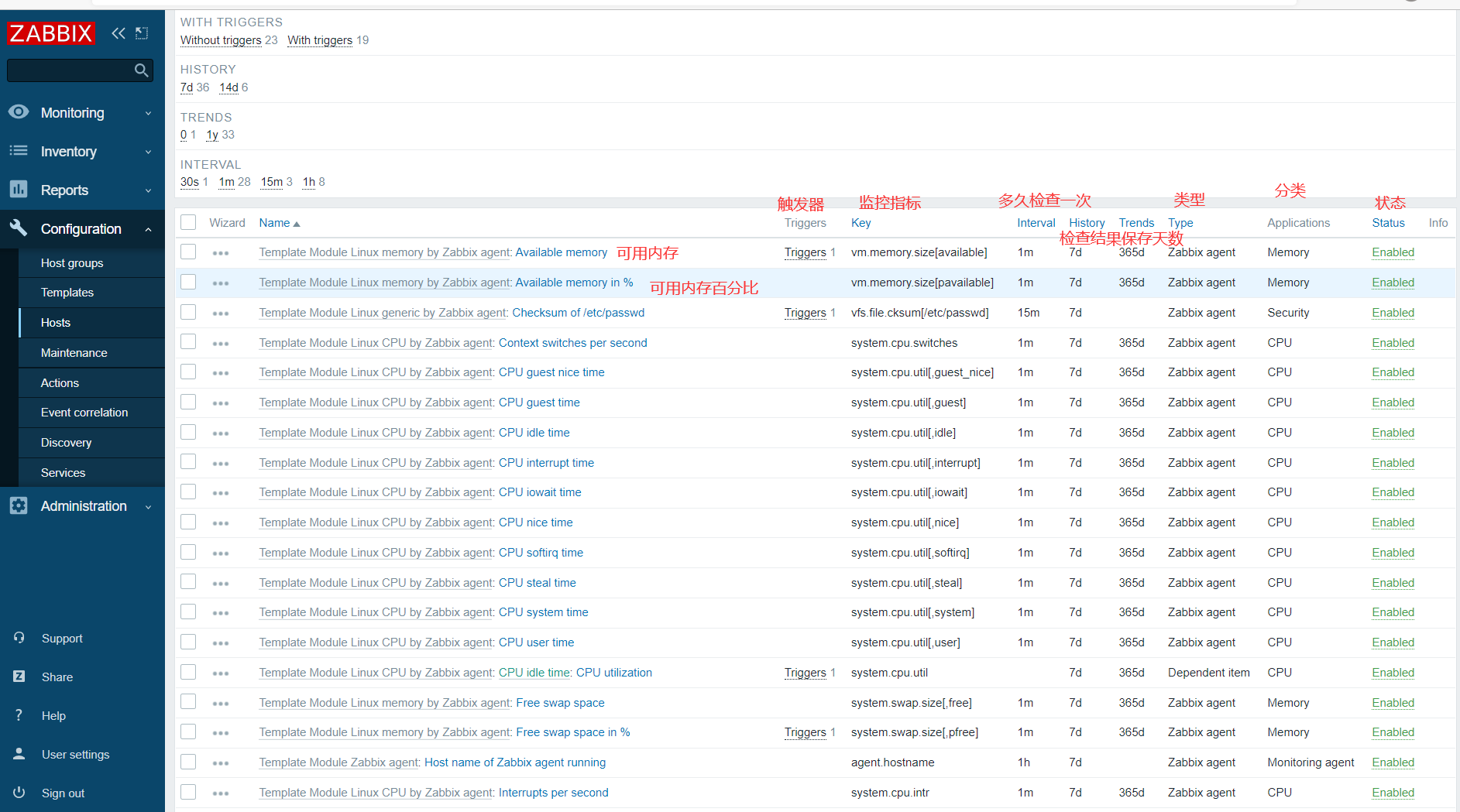Click the Monitoring eye icon

tap(19, 112)
